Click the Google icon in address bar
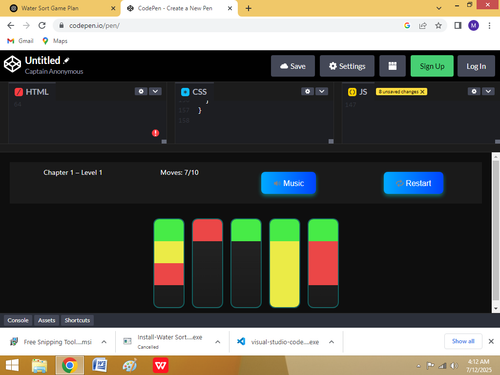This screenshot has height=375, width=500. (407, 25)
